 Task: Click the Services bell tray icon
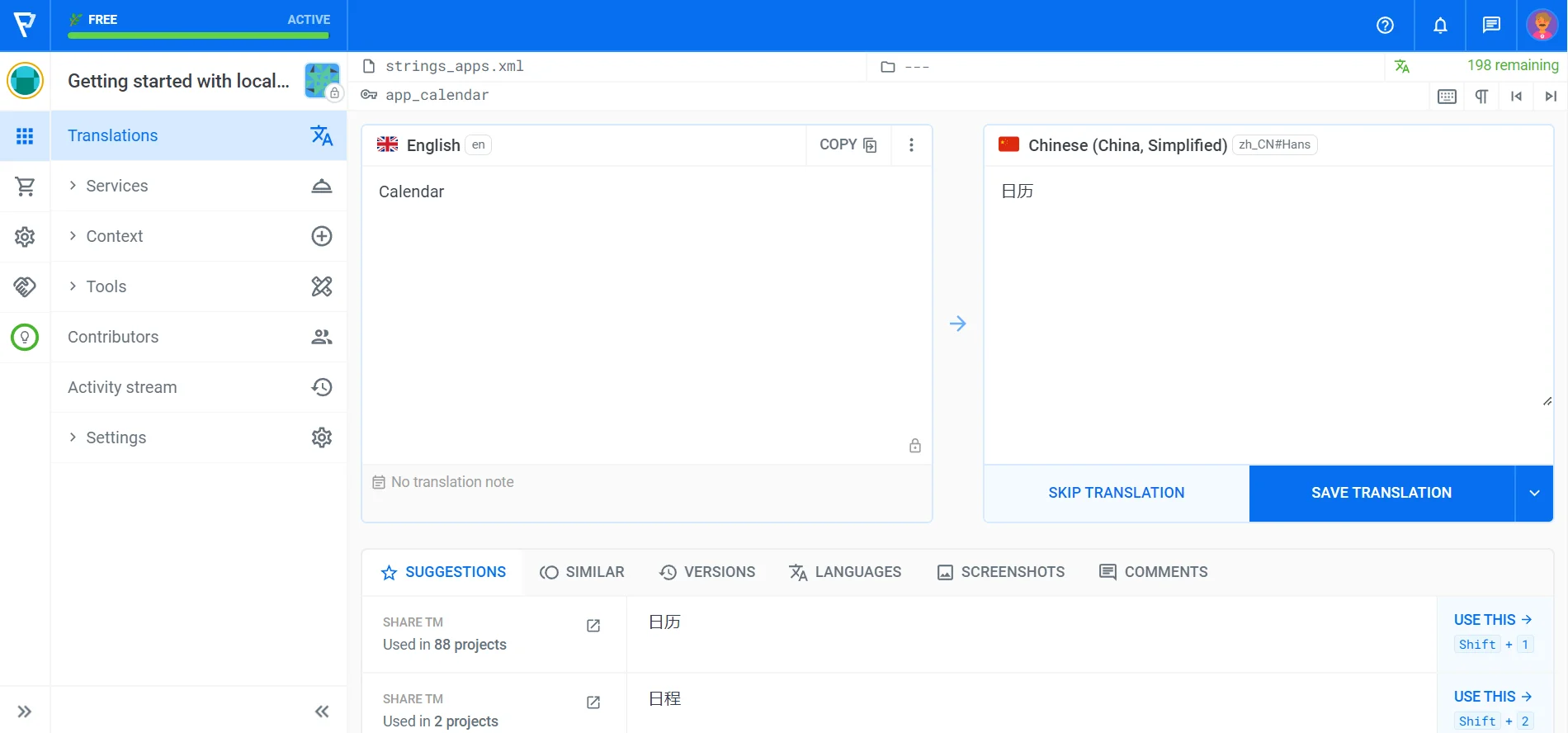pyautogui.click(x=322, y=186)
